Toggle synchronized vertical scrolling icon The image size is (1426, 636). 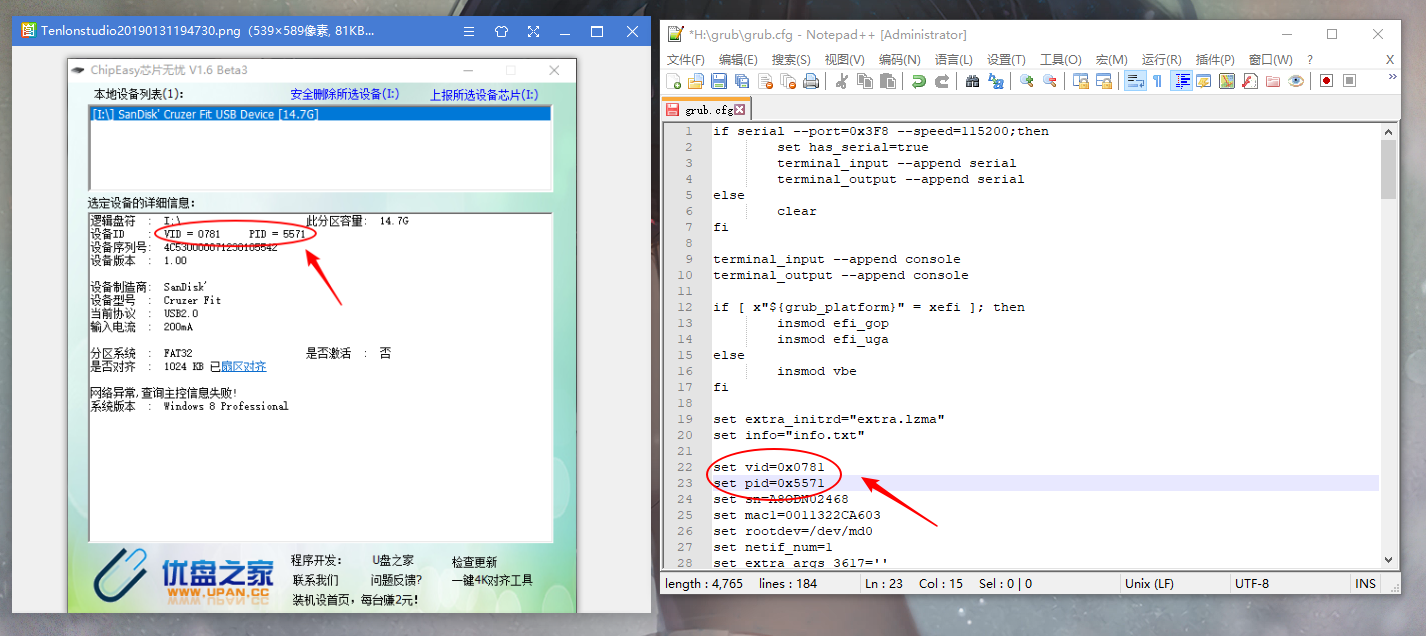click(x=1080, y=81)
